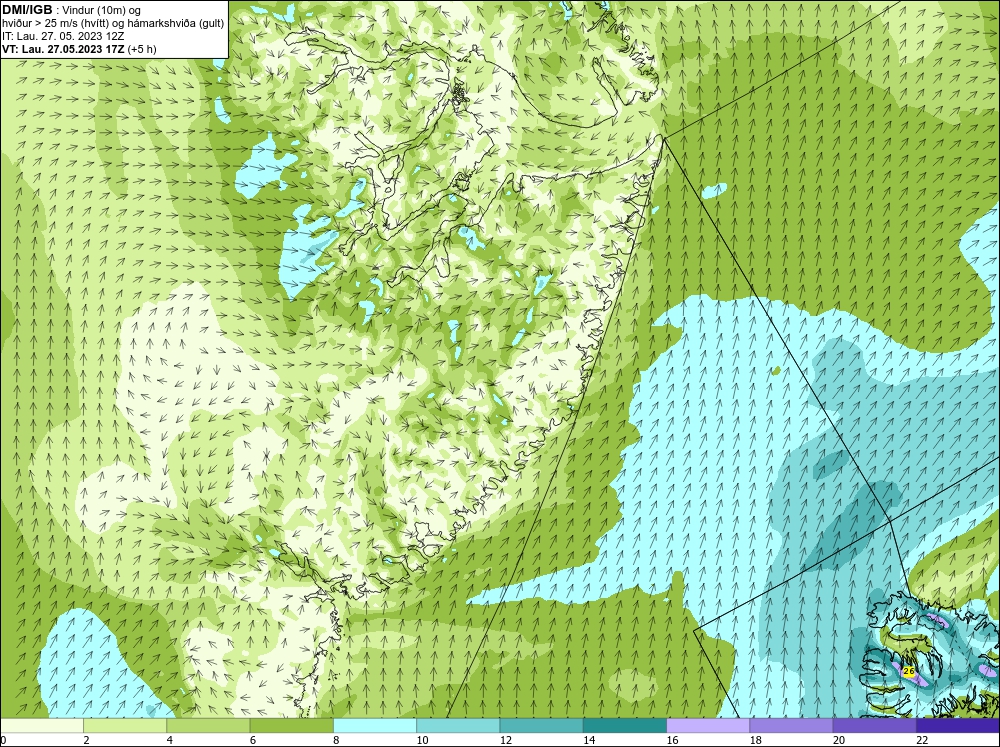Click the legend scale label '4'
The height and width of the screenshot is (747, 1000).
click(170, 740)
